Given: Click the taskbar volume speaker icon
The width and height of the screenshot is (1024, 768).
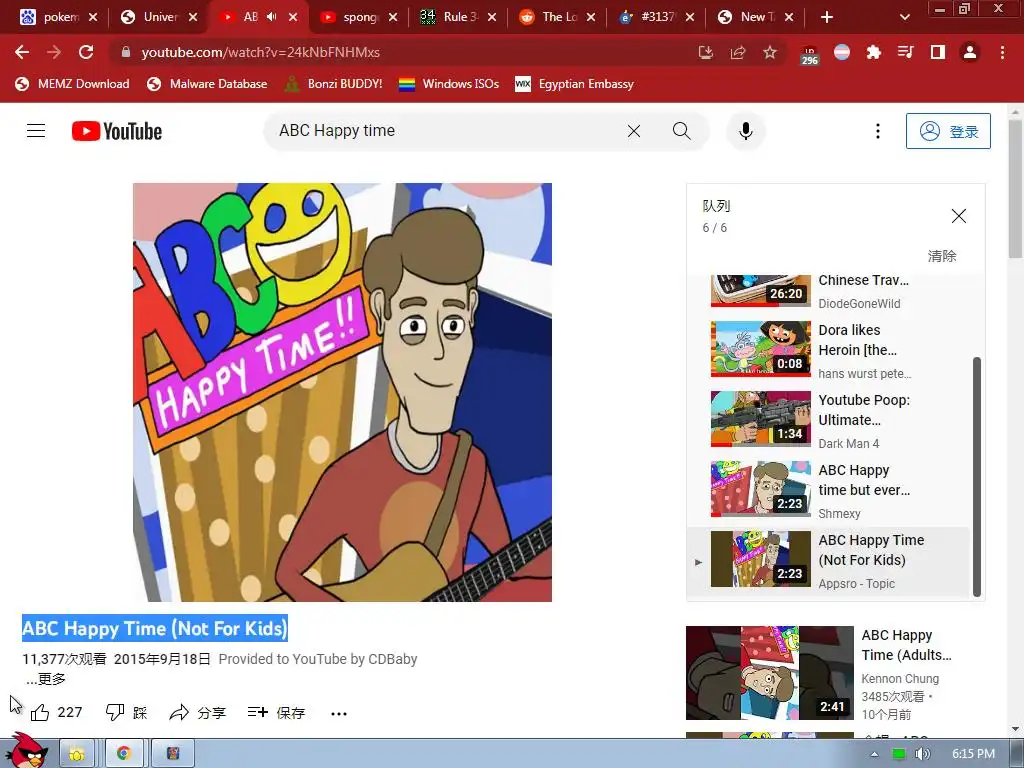Looking at the screenshot, I should 922,754.
